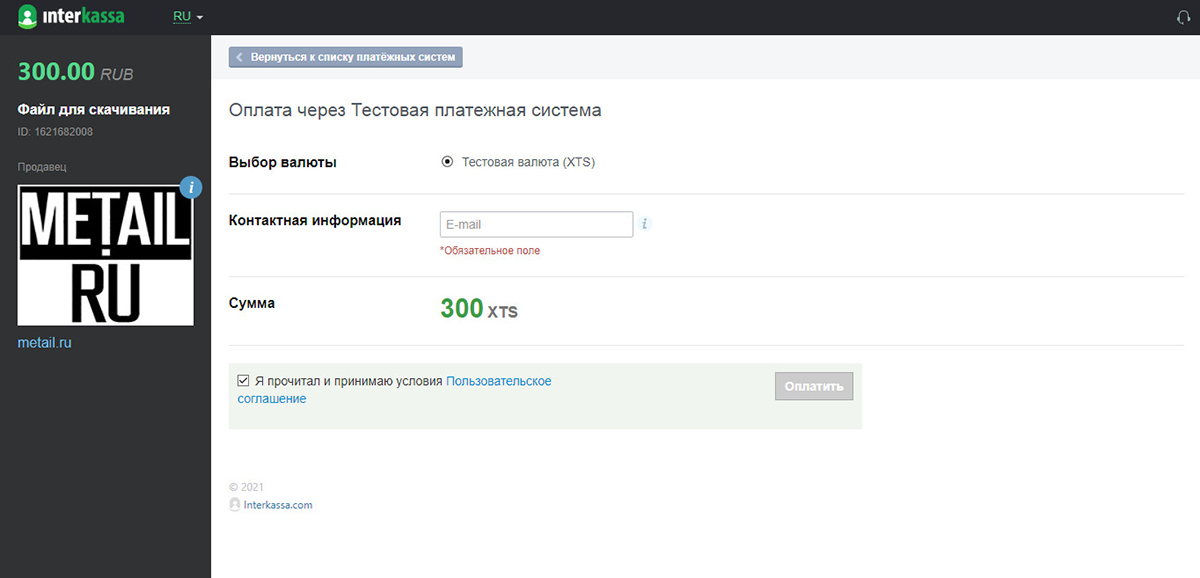
Task: Open Interkassa.com footer link
Action: 278,505
